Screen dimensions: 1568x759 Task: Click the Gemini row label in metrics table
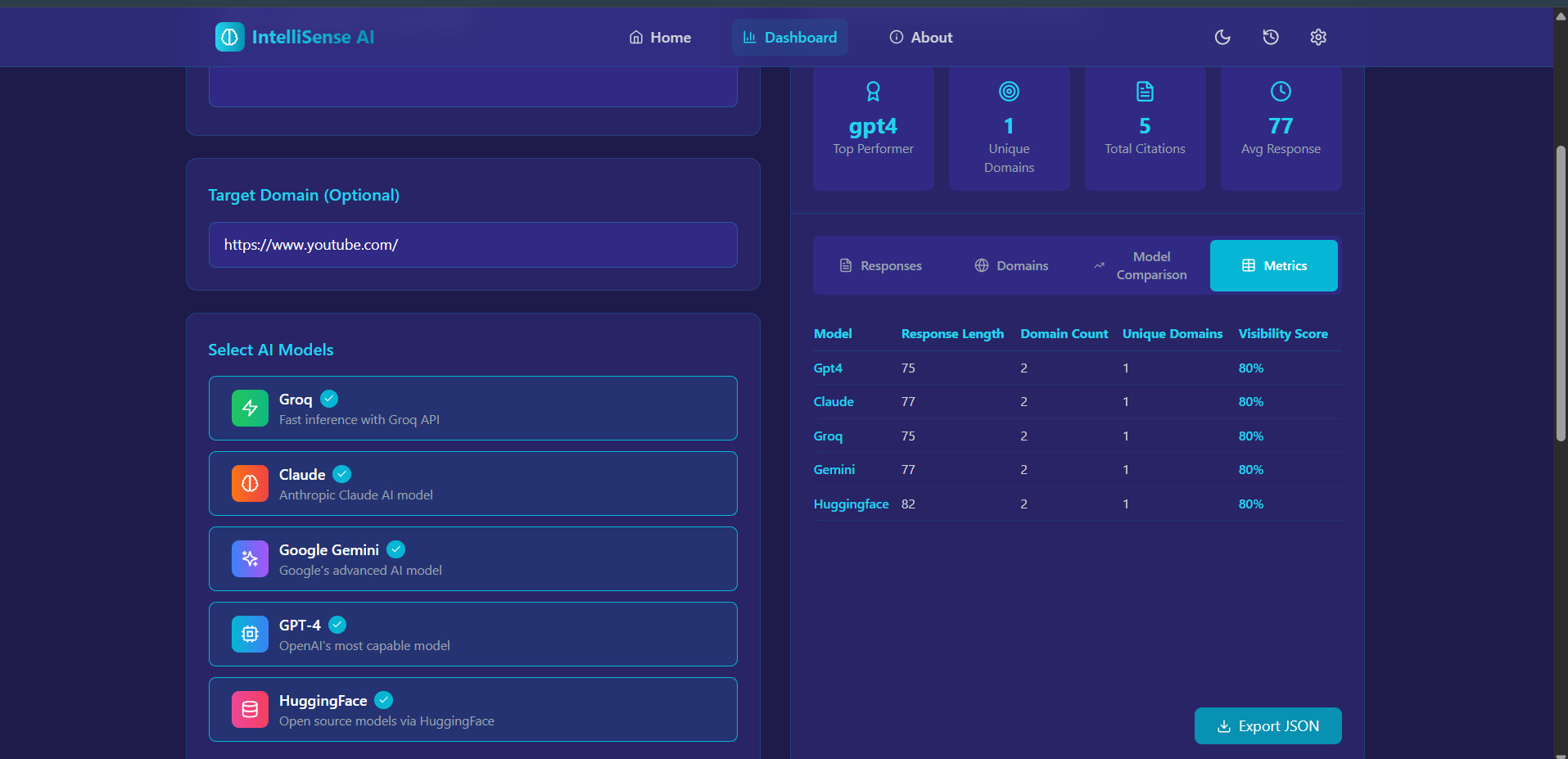pyautogui.click(x=834, y=470)
